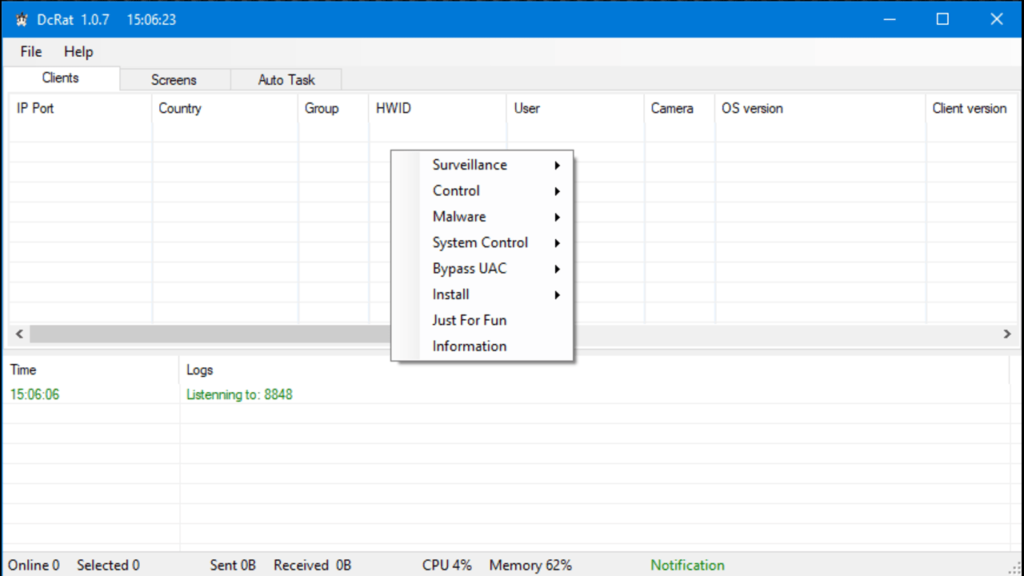Click the horizontal scrollbar thumb
The height and width of the screenshot is (576, 1024).
click(x=210, y=334)
